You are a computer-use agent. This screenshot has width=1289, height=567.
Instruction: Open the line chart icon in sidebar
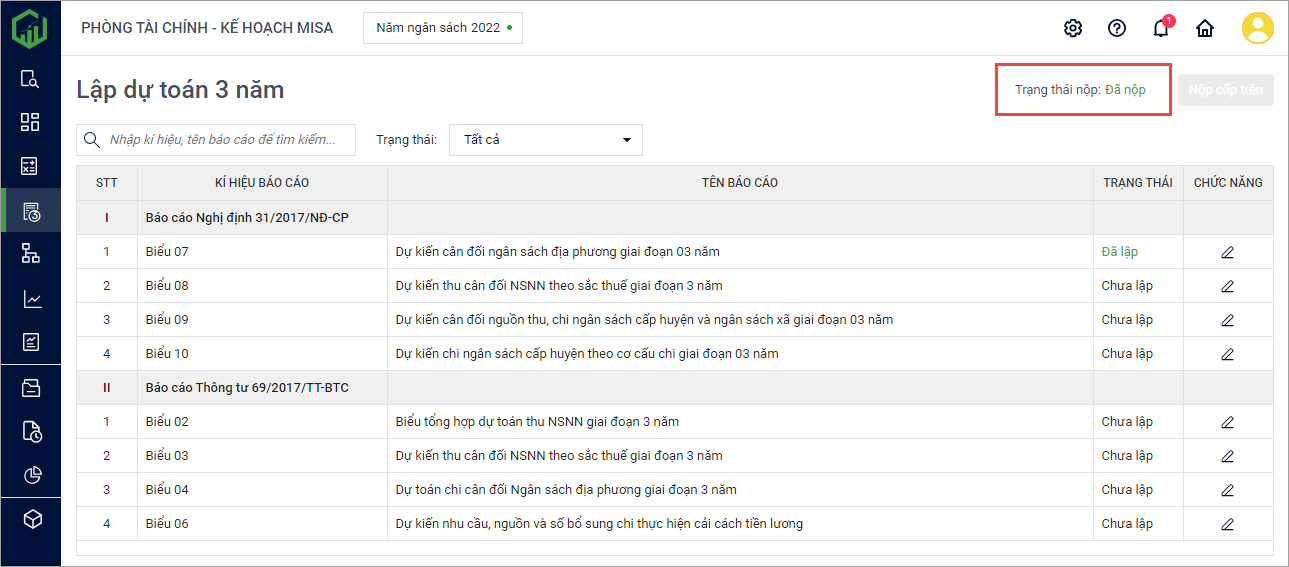[x=30, y=299]
